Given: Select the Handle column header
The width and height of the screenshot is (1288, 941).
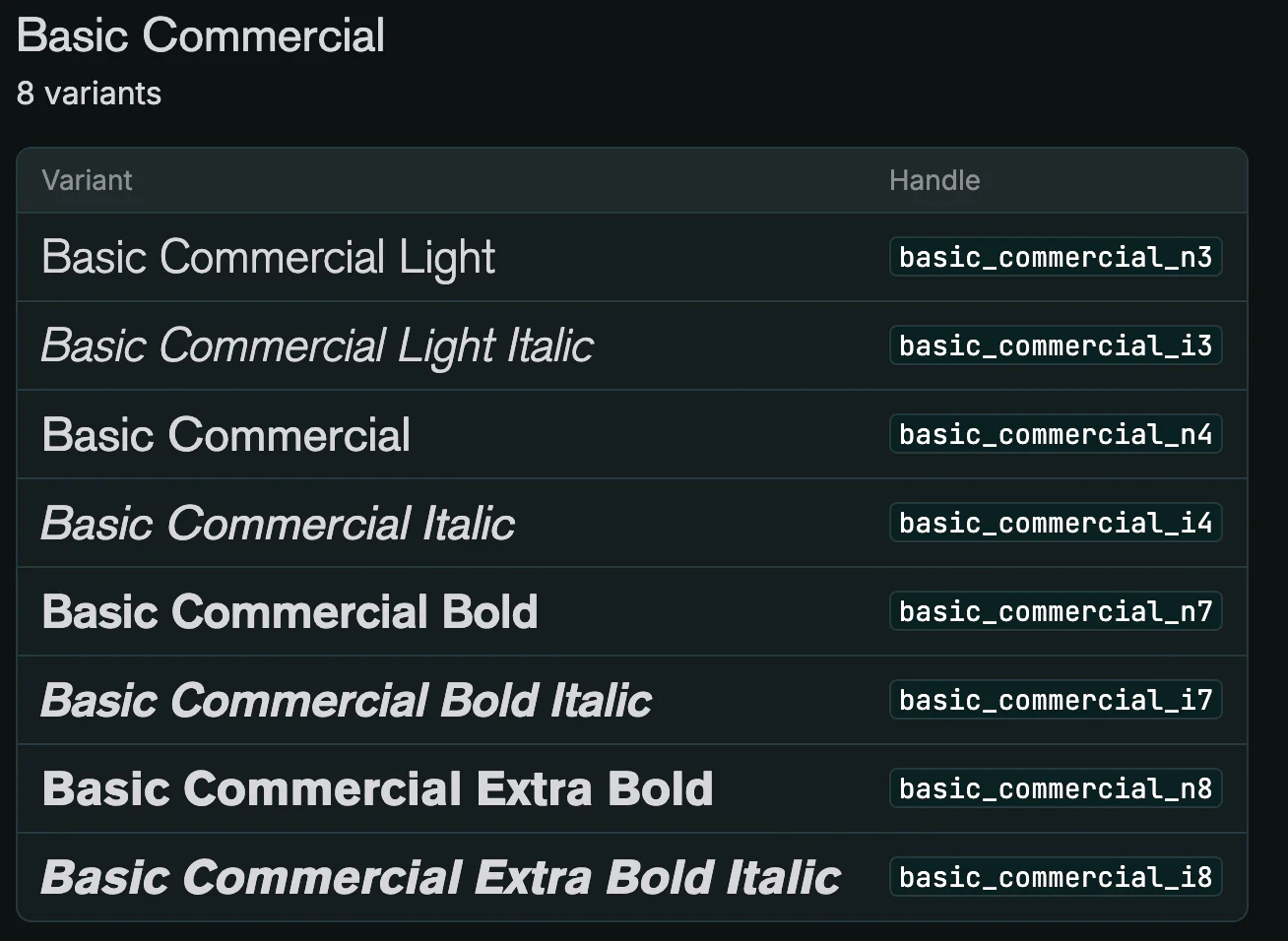Looking at the screenshot, I should (934, 180).
